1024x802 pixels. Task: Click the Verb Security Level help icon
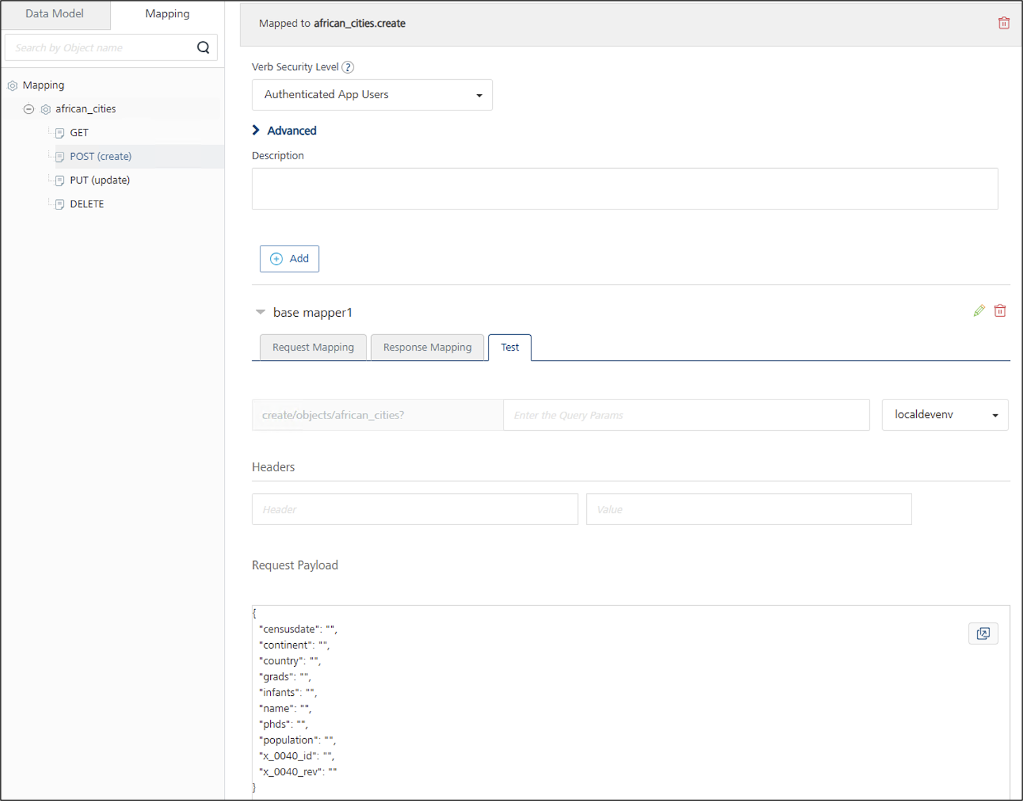coord(348,67)
